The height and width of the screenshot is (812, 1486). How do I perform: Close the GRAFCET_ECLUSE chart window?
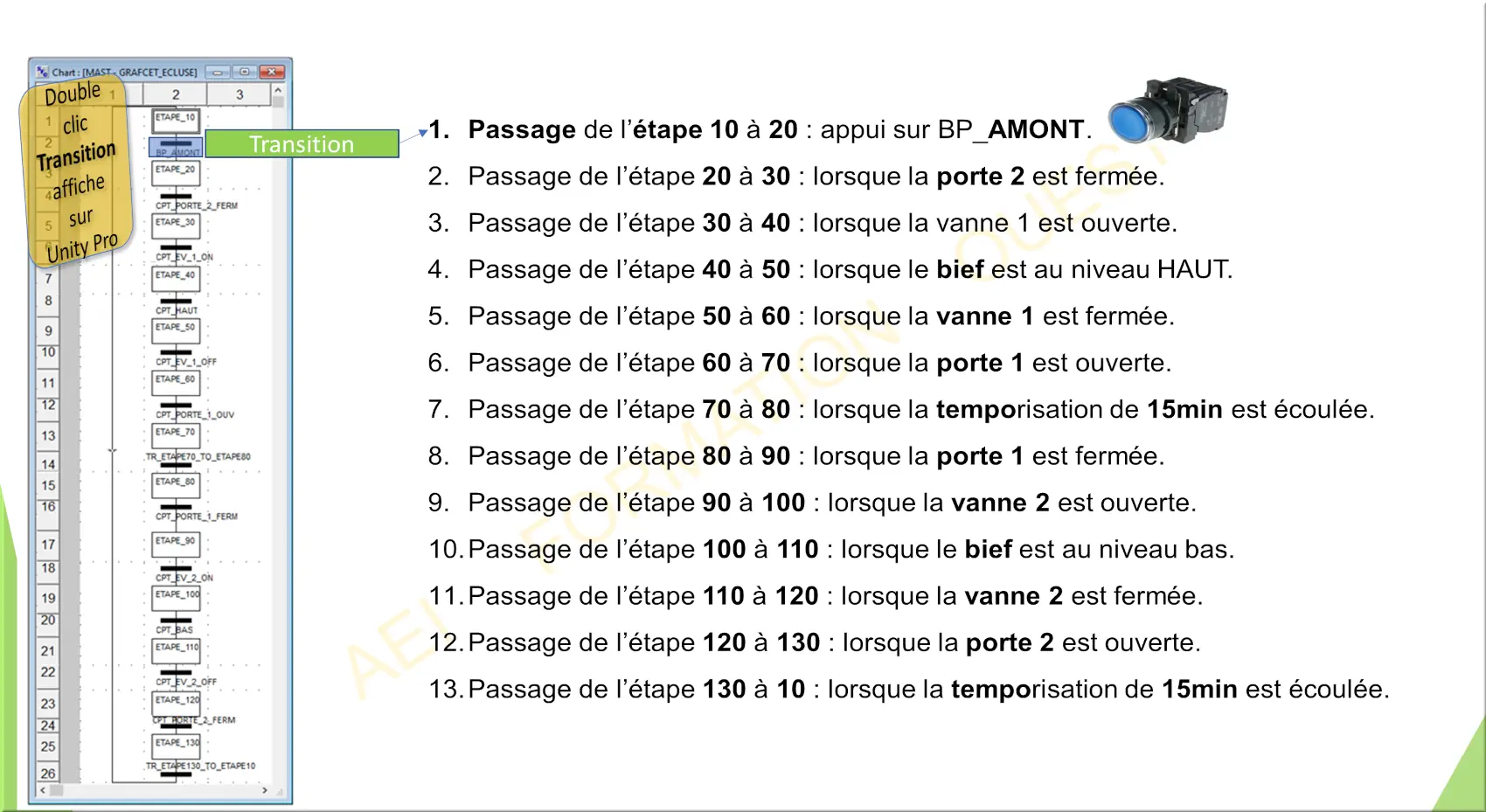click(x=272, y=72)
